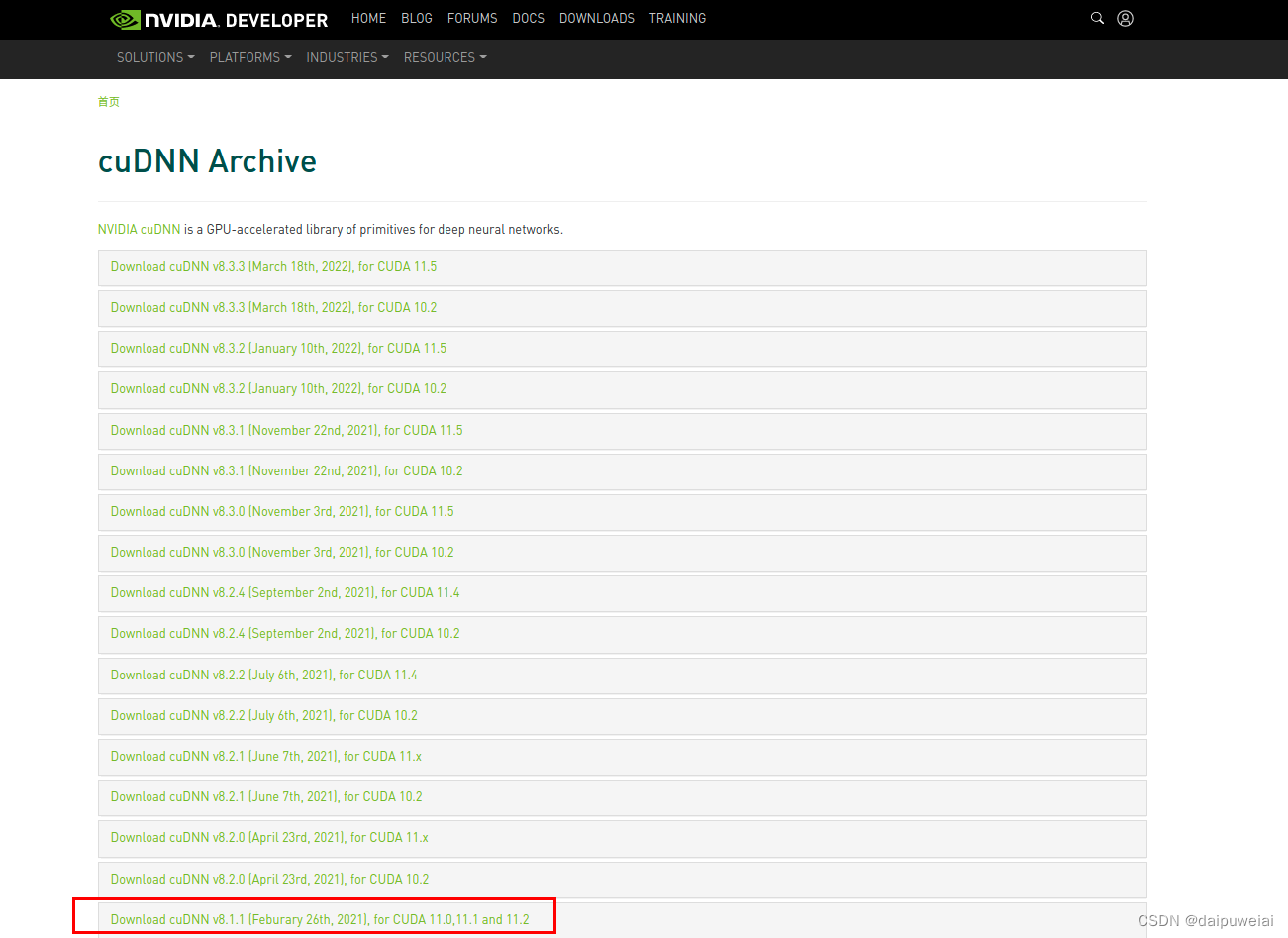Expand the INDUSTRIES dropdown
The width and height of the screenshot is (1288, 938).
347,57
